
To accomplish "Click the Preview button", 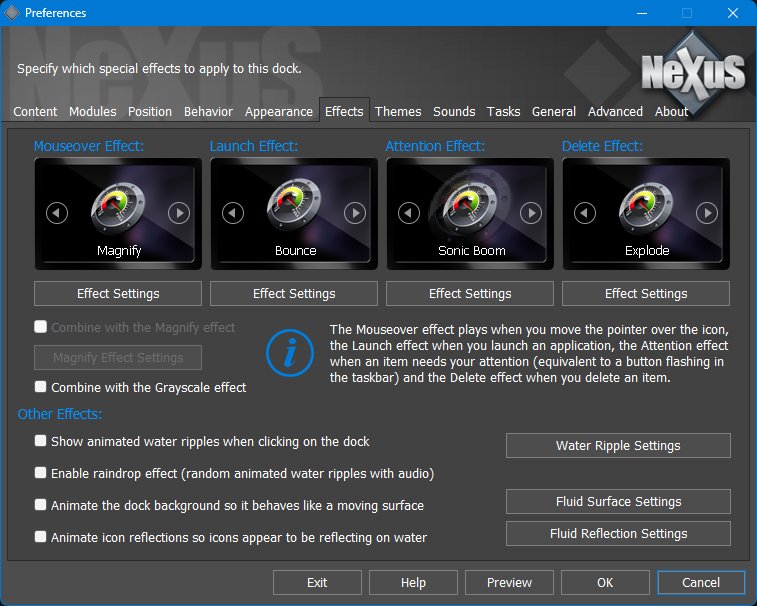I will [x=509, y=582].
